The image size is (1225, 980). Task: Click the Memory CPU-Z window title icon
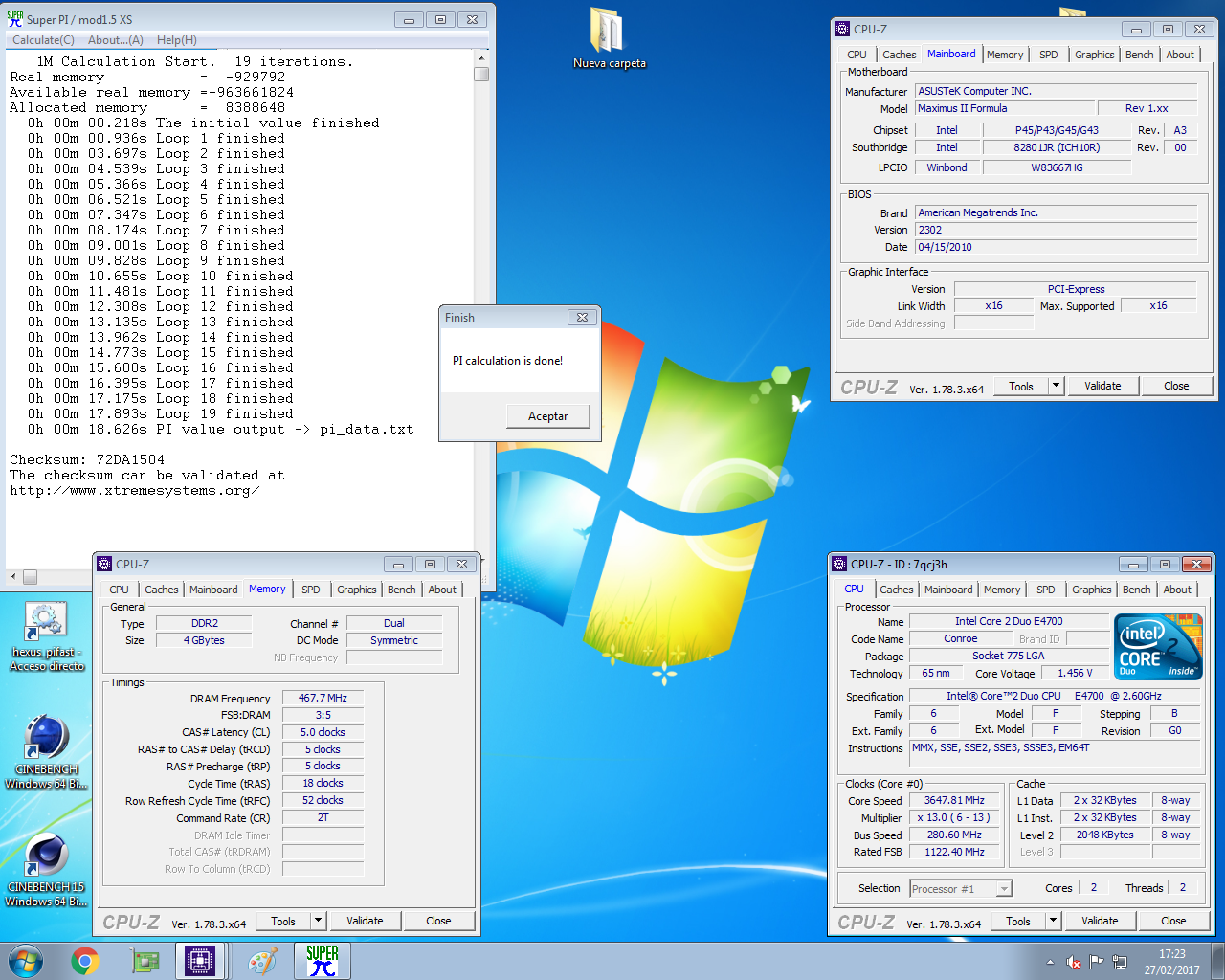pos(104,564)
